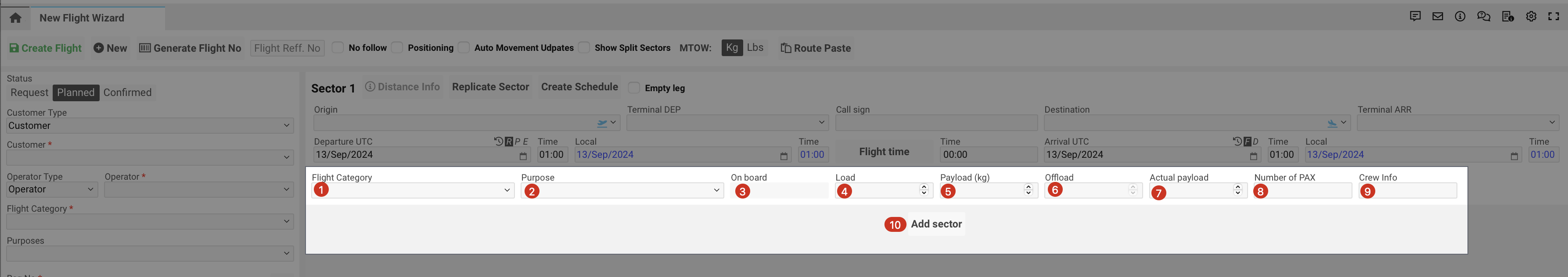
Task: Open the settings gear icon
Action: point(1531,17)
